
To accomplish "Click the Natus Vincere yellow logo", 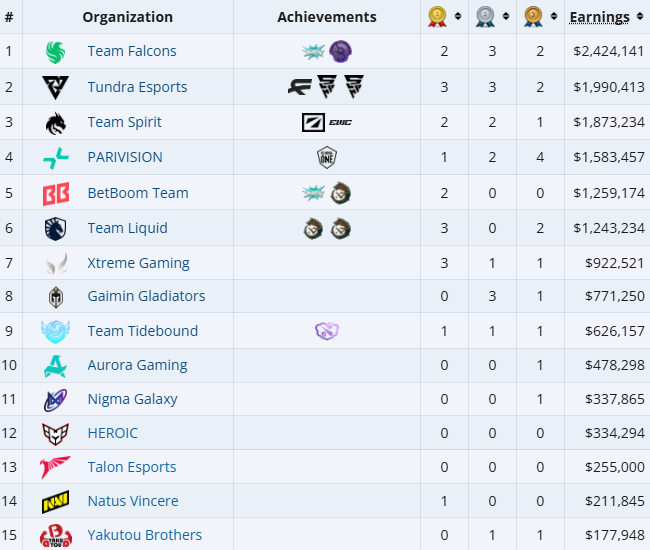I will coord(55,502).
